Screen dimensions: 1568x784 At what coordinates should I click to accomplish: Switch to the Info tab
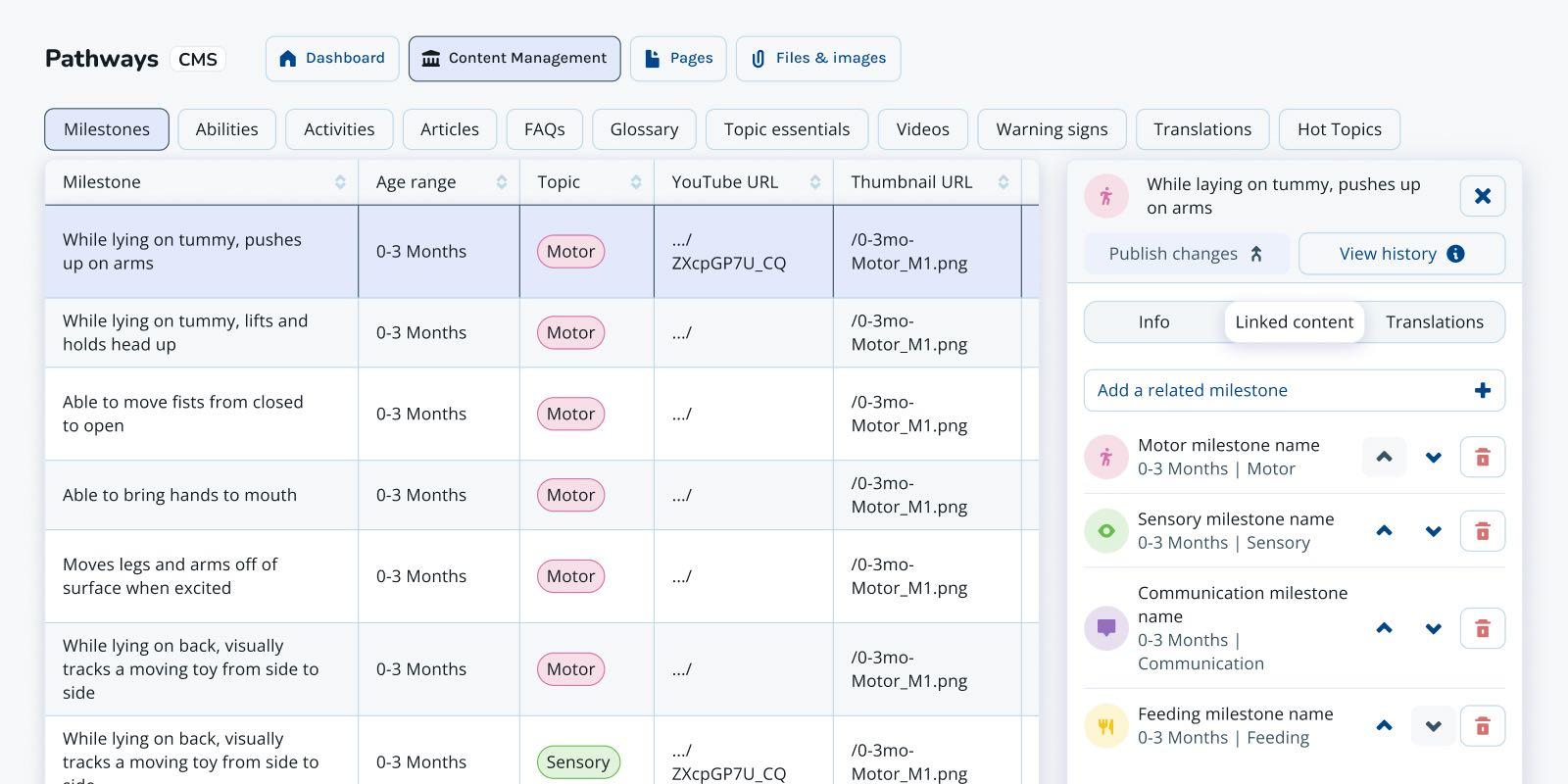tap(1153, 322)
